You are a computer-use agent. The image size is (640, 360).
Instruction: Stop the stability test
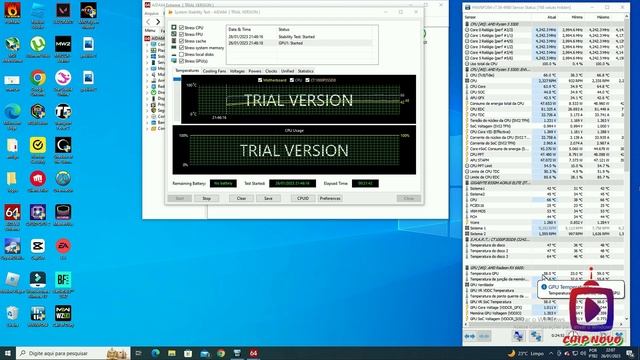(x=207, y=198)
